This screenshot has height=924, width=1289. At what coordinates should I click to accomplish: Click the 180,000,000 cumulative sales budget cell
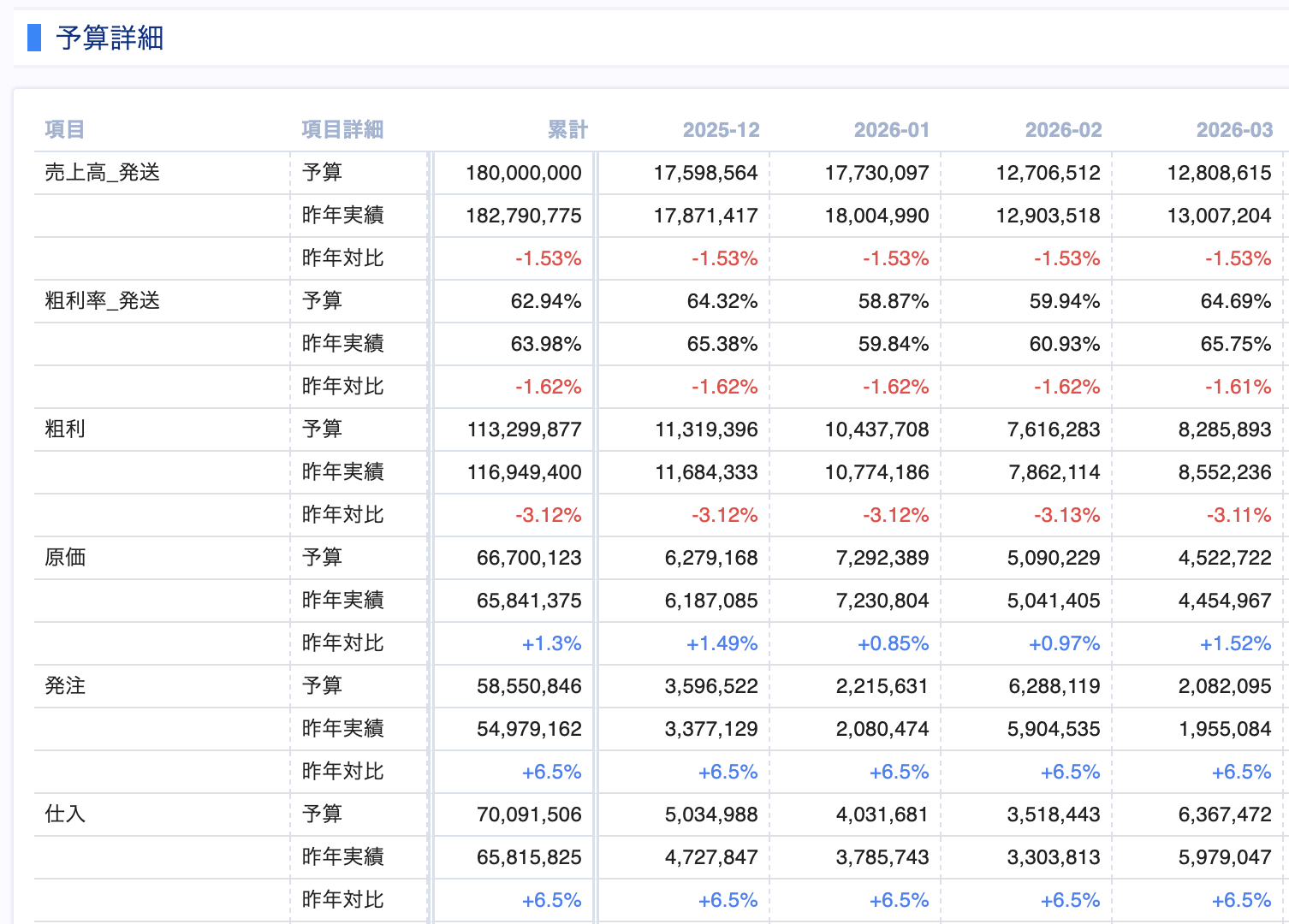523,173
